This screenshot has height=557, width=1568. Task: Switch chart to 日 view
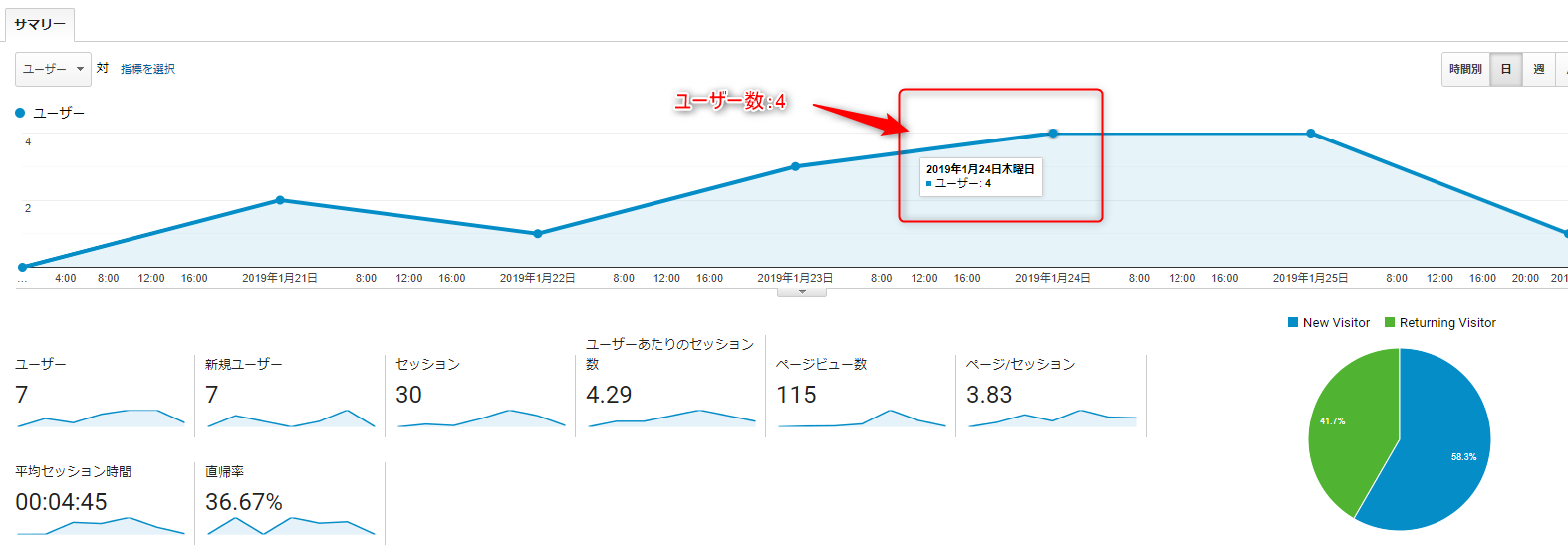pyautogui.click(x=1506, y=69)
